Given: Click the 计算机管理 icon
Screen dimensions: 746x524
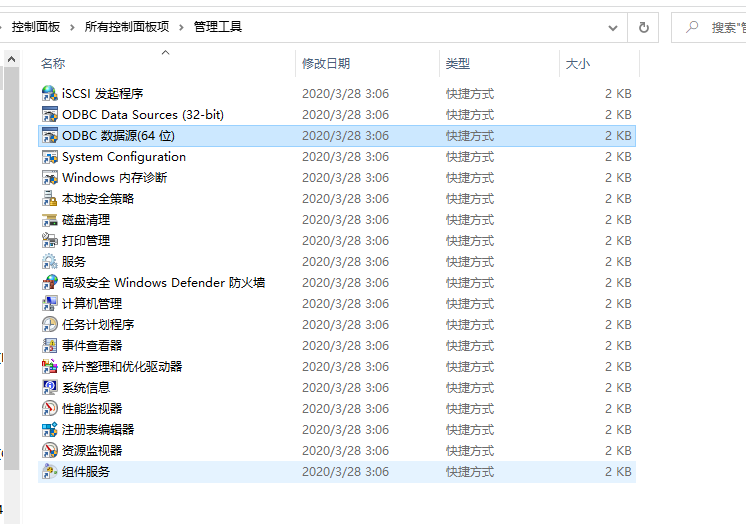Looking at the screenshot, I should 49,304.
